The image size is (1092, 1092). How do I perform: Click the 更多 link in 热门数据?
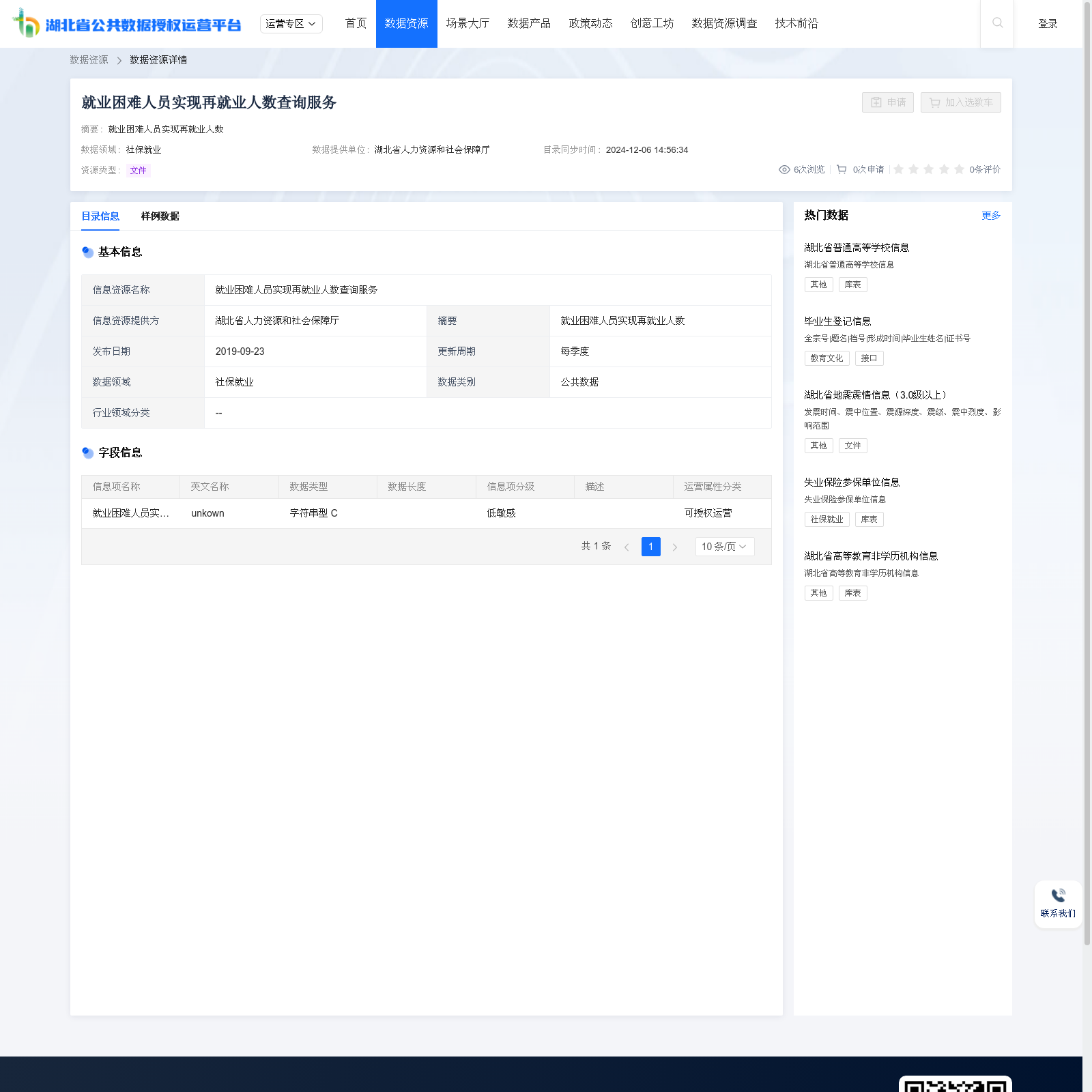coord(991,216)
